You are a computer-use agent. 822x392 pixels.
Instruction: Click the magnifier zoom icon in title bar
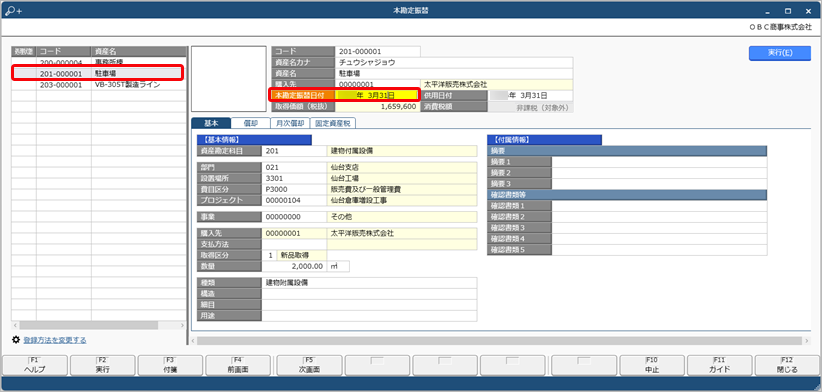[x=14, y=10]
